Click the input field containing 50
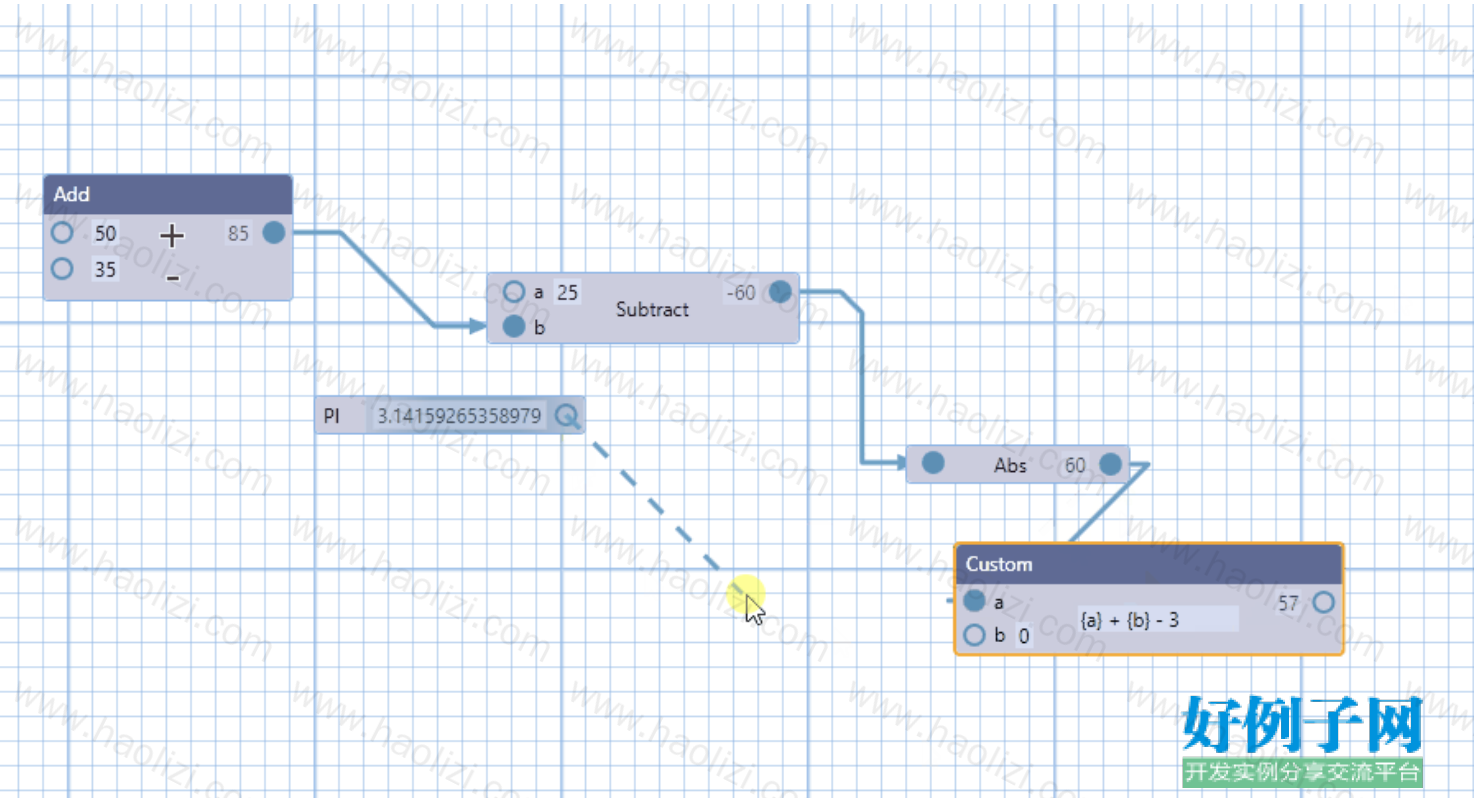The height and width of the screenshot is (798, 1474). point(105,234)
